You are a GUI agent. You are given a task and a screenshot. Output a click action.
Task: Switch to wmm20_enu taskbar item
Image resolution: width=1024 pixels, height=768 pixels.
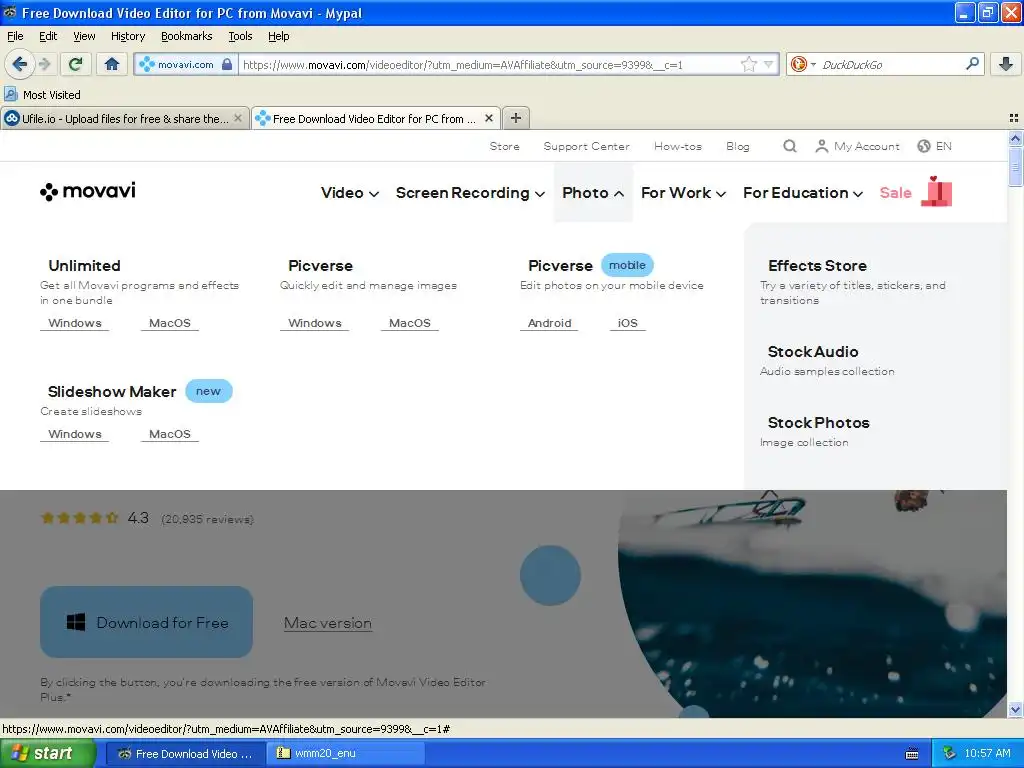[x=346, y=753]
